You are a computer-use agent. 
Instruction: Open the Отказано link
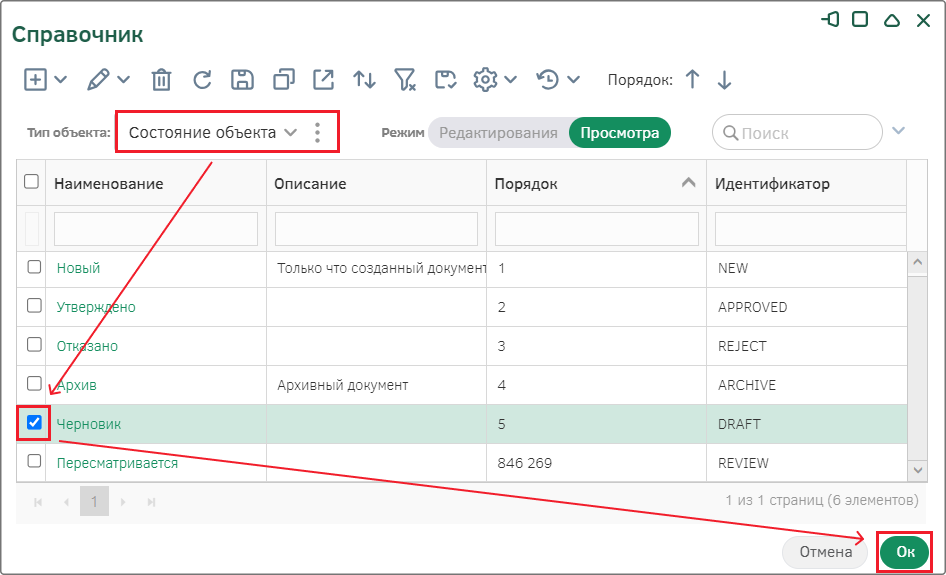click(x=87, y=346)
